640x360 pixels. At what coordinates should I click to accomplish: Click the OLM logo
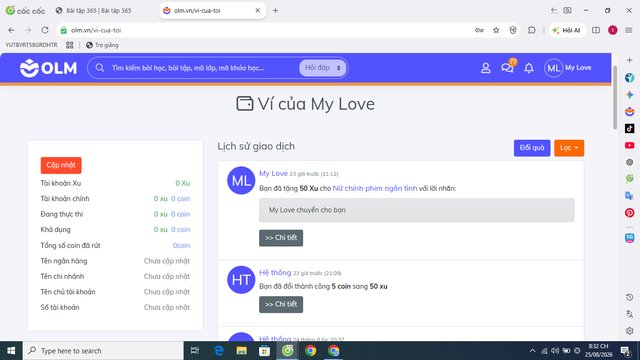[x=48, y=68]
